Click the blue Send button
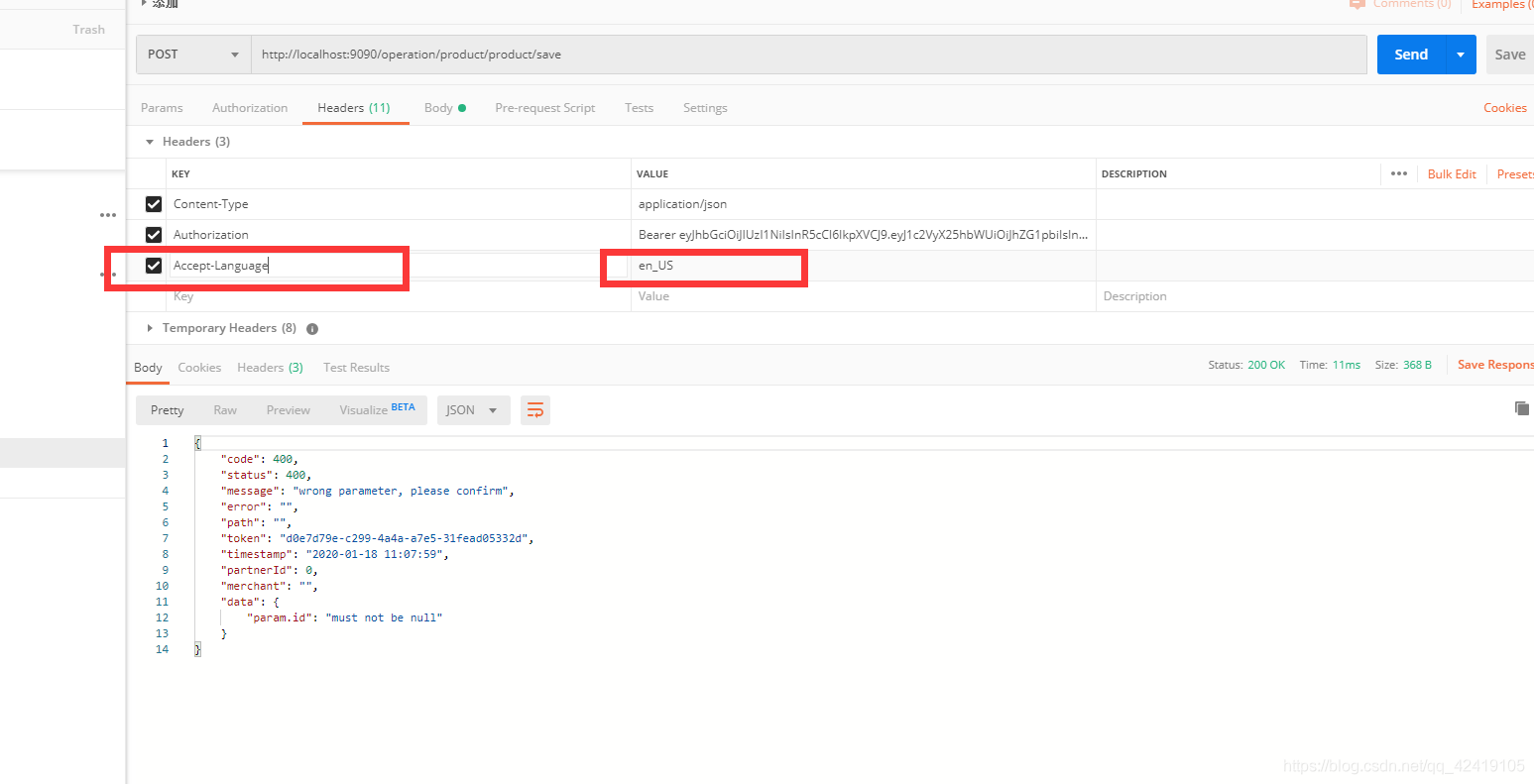This screenshot has height=784, width=1534. (1411, 55)
